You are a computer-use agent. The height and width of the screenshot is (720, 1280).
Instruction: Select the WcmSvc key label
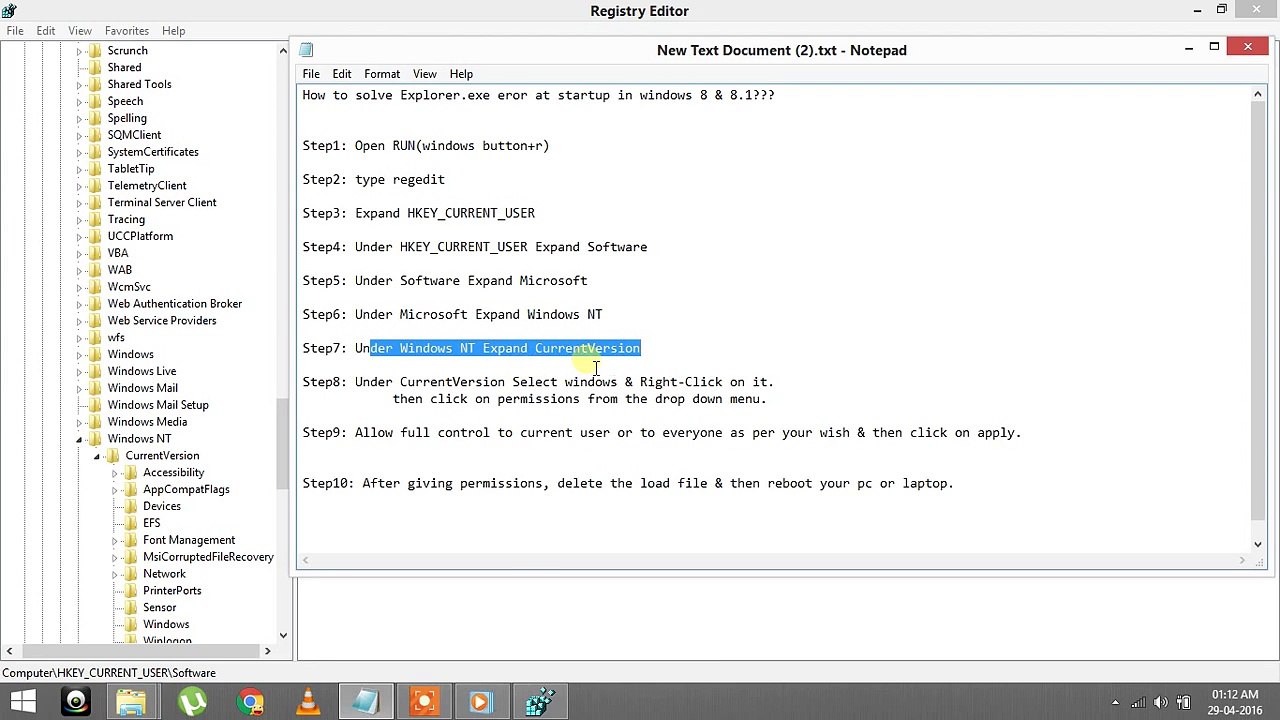(129, 287)
